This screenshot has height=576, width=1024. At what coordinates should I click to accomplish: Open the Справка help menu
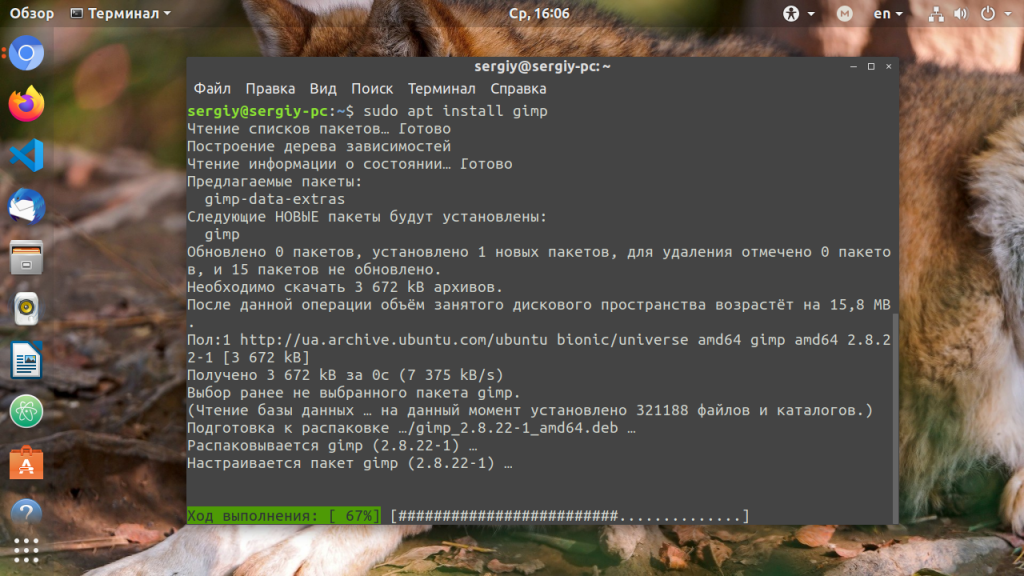[x=518, y=89]
